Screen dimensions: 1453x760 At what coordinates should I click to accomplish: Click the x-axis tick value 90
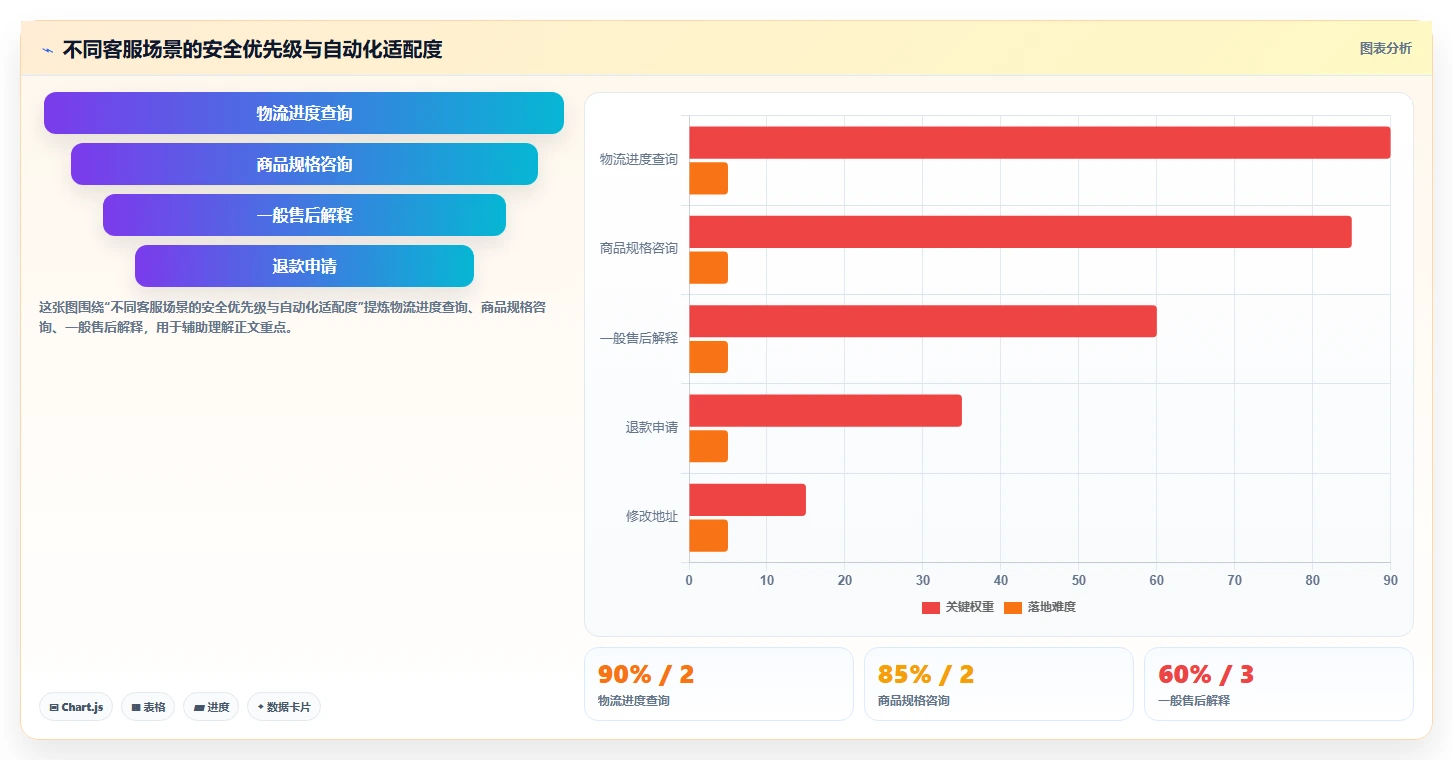(1390, 580)
